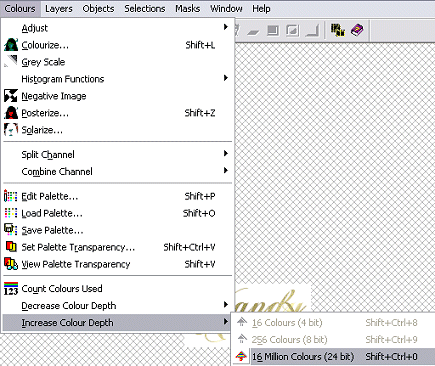Click the Save Palette icon
This screenshot has width=435, height=366.
(x=11, y=230)
